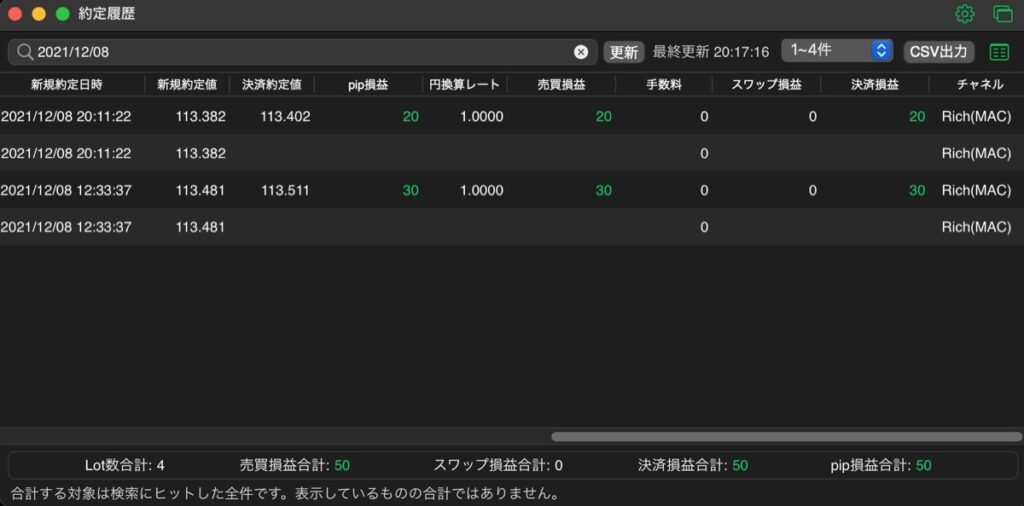This screenshot has width=1024, height=506.
Task: Click the 決済損益 column header
Action: coord(874,84)
